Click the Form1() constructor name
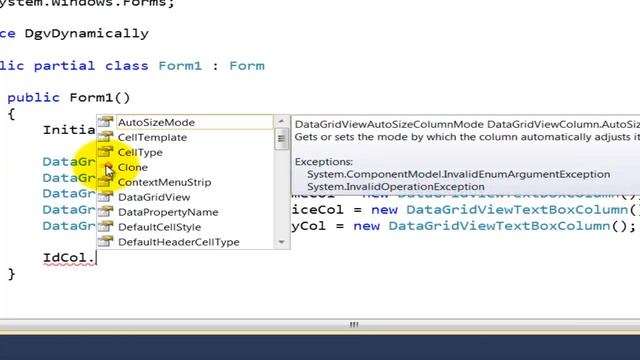 click(100, 98)
